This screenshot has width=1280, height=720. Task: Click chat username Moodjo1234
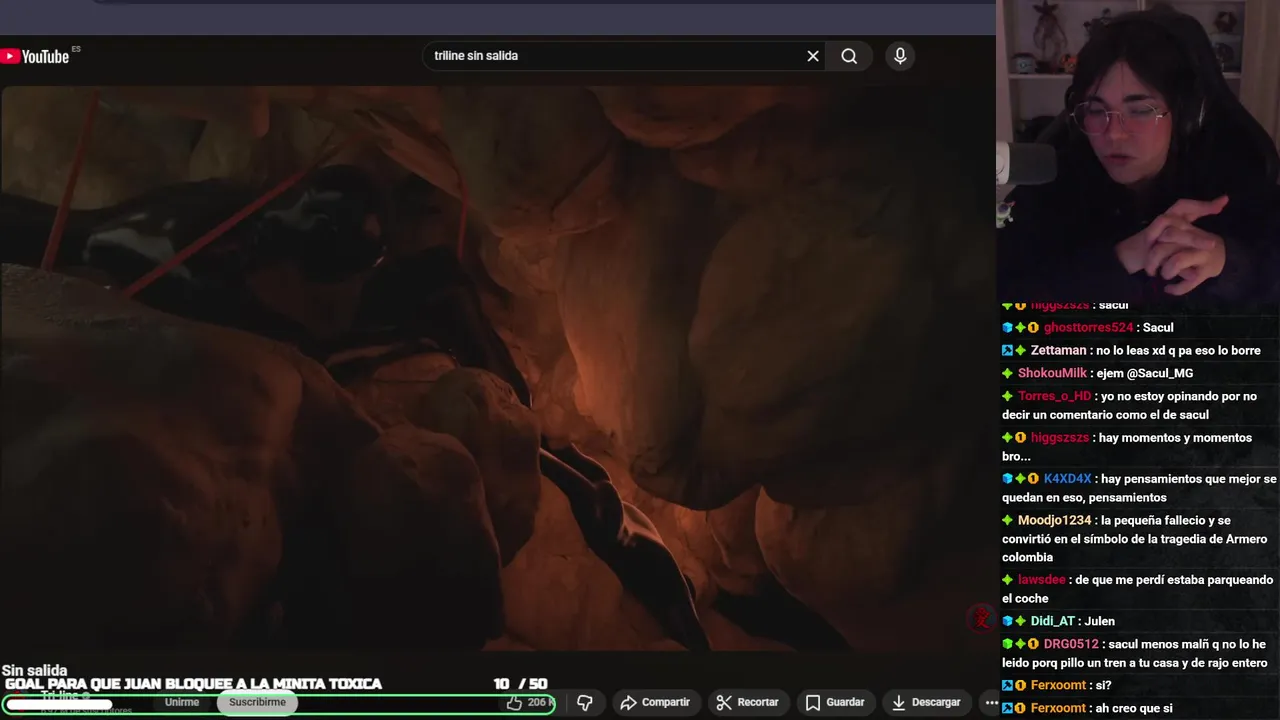point(1054,520)
